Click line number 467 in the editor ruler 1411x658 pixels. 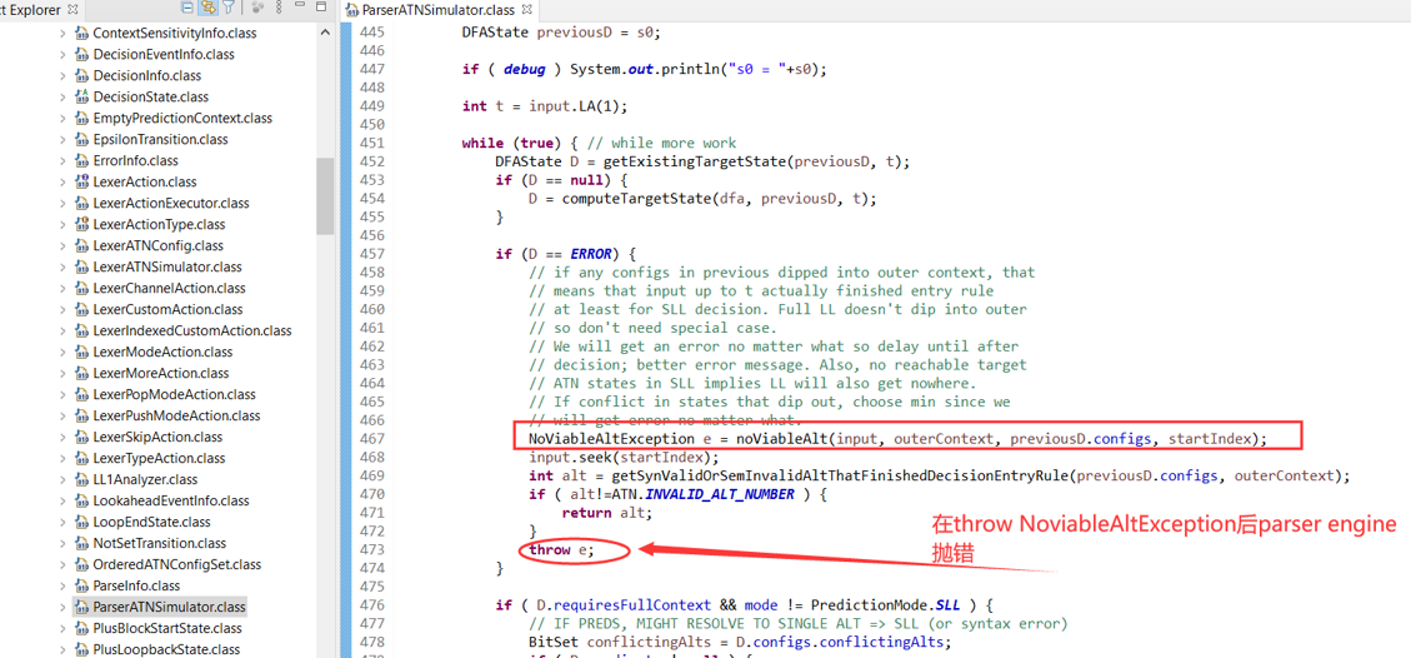pos(374,438)
